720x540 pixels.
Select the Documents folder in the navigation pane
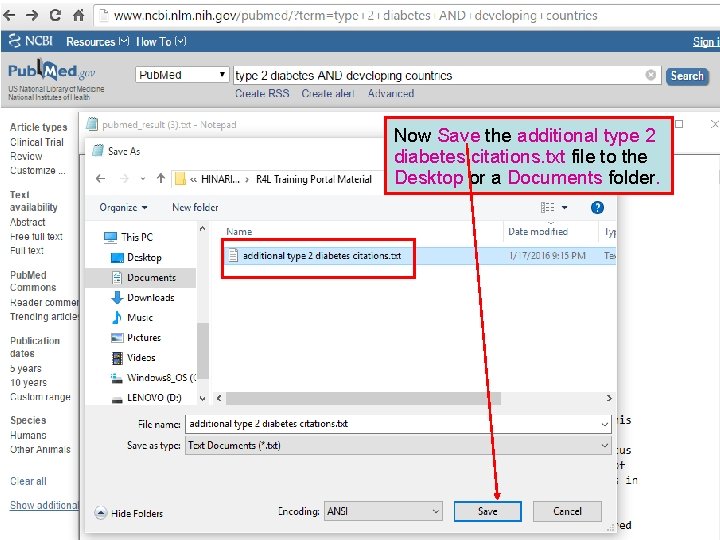point(144,277)
